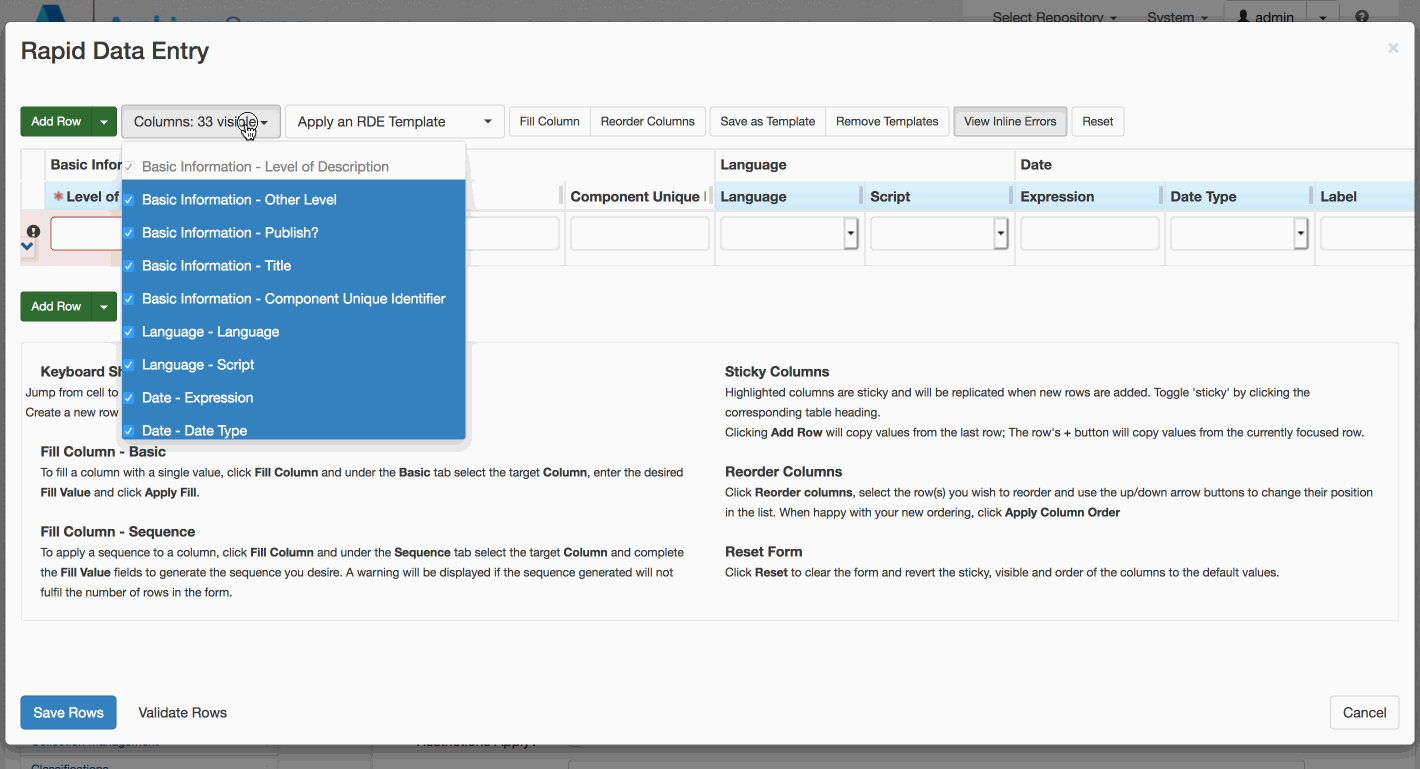The image size is (1420, 769).
Task: Expand the lower Add Row split arrow
Action: 104,307
